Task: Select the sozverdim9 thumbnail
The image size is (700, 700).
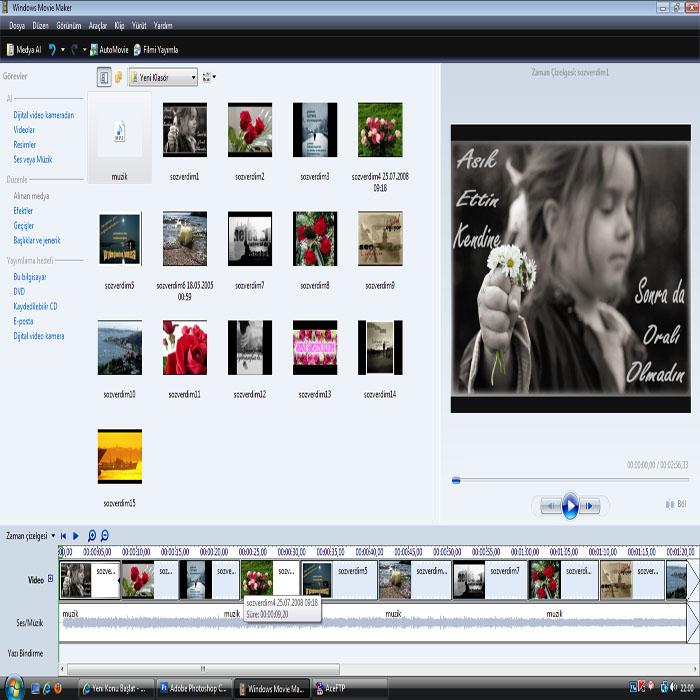Action: point(380,239)
